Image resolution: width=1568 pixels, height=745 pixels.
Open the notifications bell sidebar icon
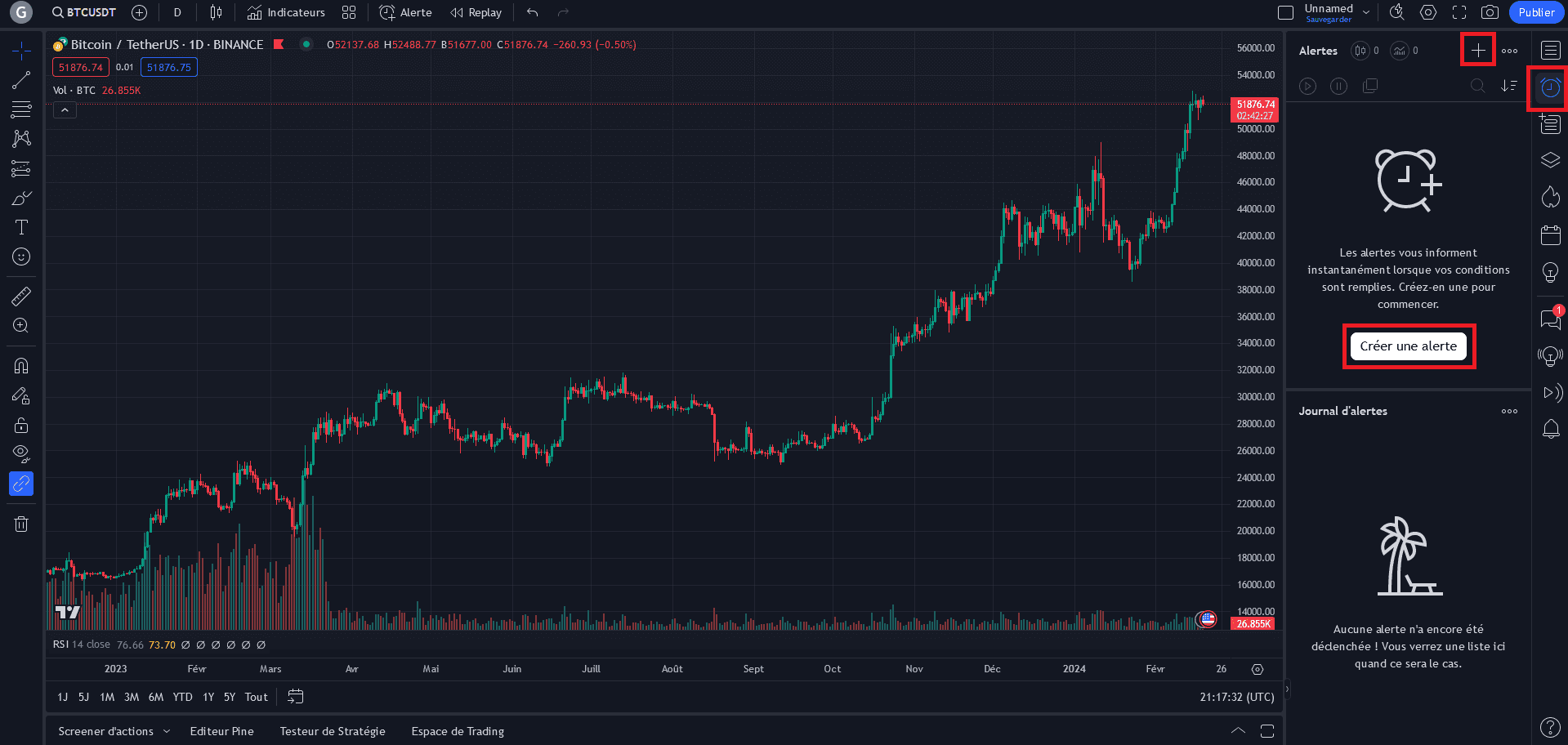pyautogui.click(x=1550, y=429)
